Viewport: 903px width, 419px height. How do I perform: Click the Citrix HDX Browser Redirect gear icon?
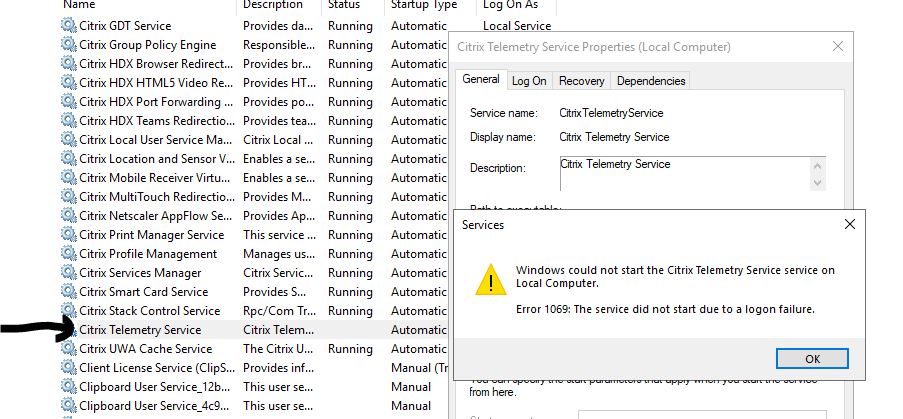69,64
